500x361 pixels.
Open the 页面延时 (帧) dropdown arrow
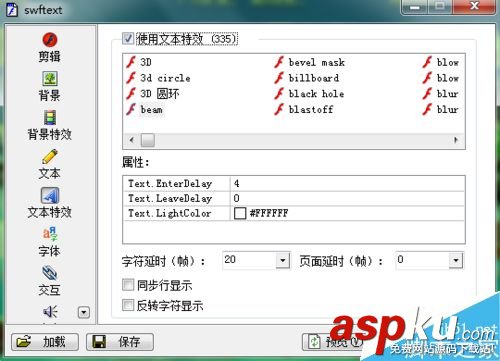[x=456, y=260]
